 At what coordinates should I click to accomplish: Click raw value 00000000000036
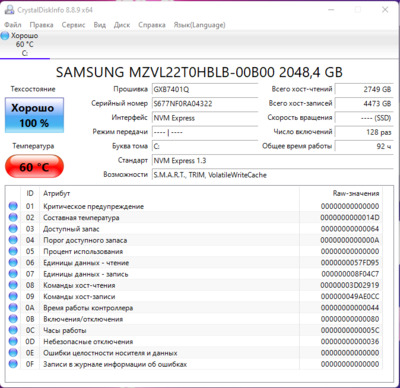click(350, 342)
